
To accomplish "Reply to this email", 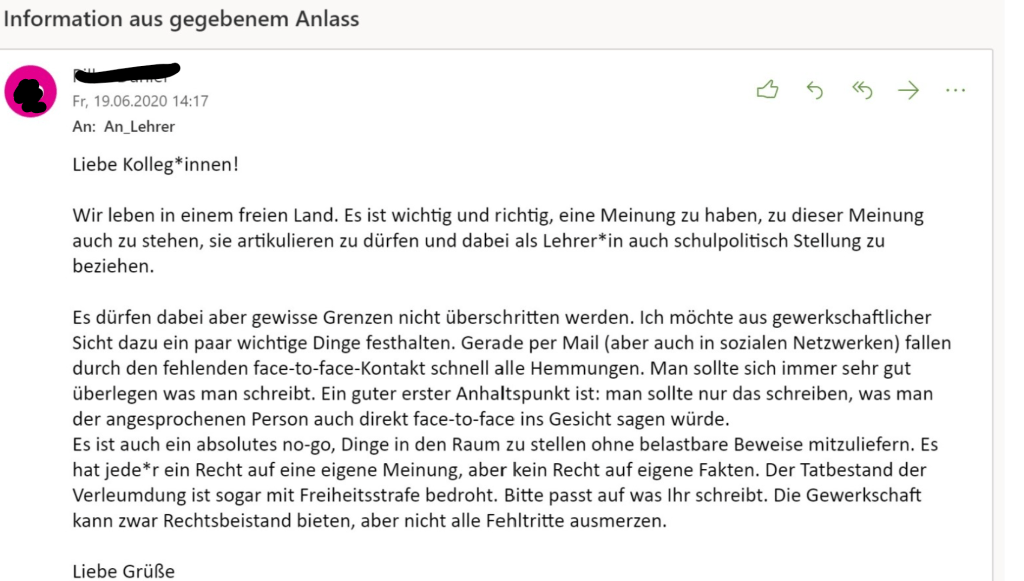I will pyautogui.click(x=814, y=91).
